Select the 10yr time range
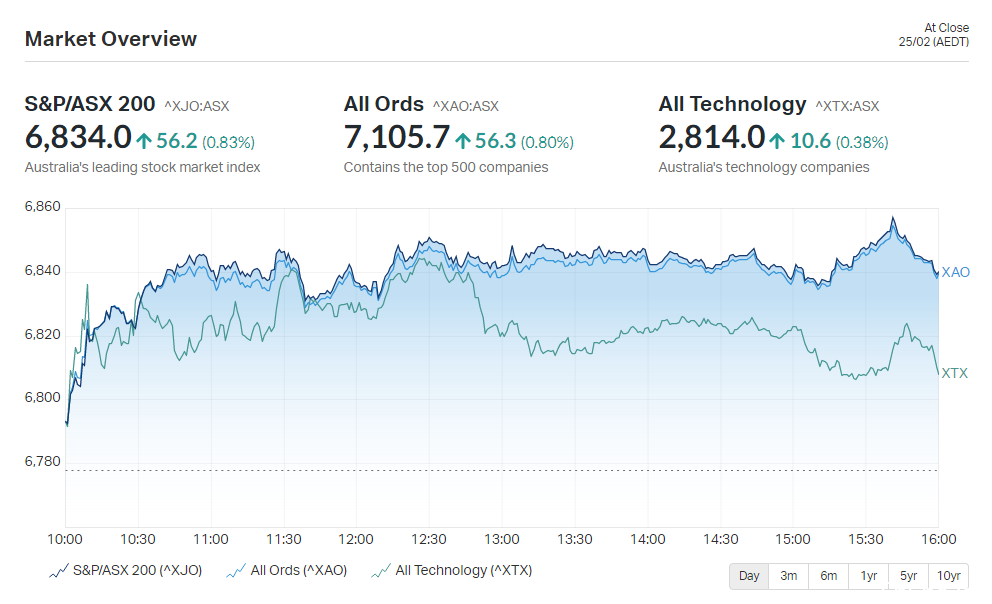This screenshot has height=604, width=992. click(948, 576)
